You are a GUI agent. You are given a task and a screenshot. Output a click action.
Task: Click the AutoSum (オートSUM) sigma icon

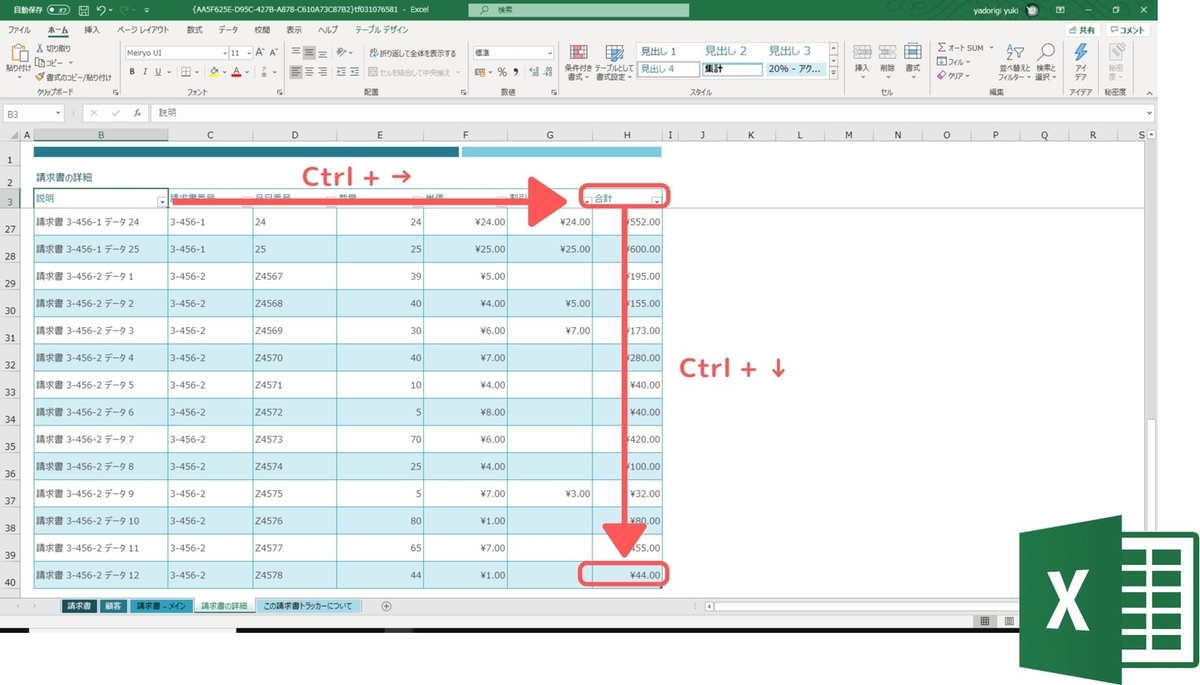click(x=942, y=48)
